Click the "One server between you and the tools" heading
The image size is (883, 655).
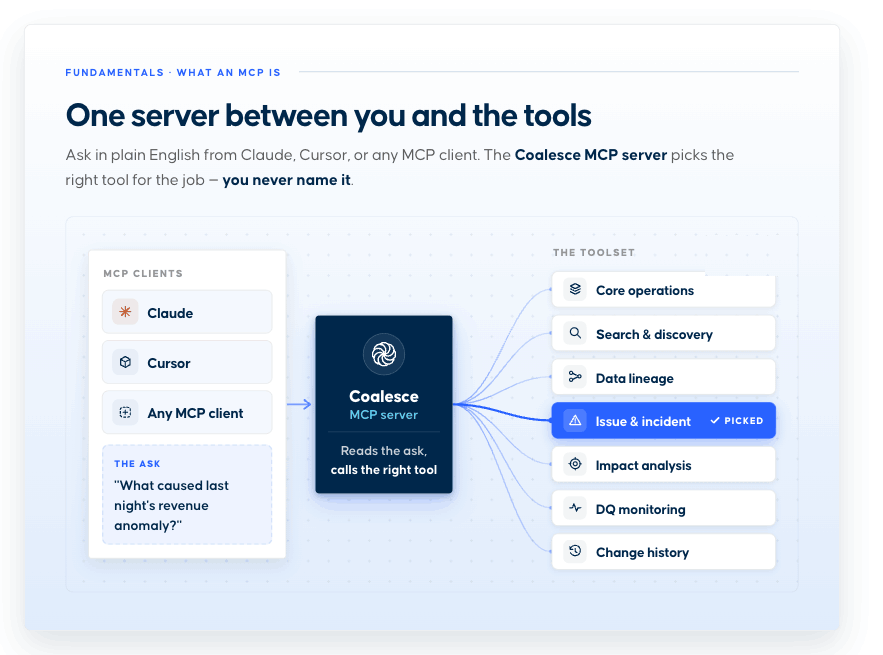coord(328,116)
